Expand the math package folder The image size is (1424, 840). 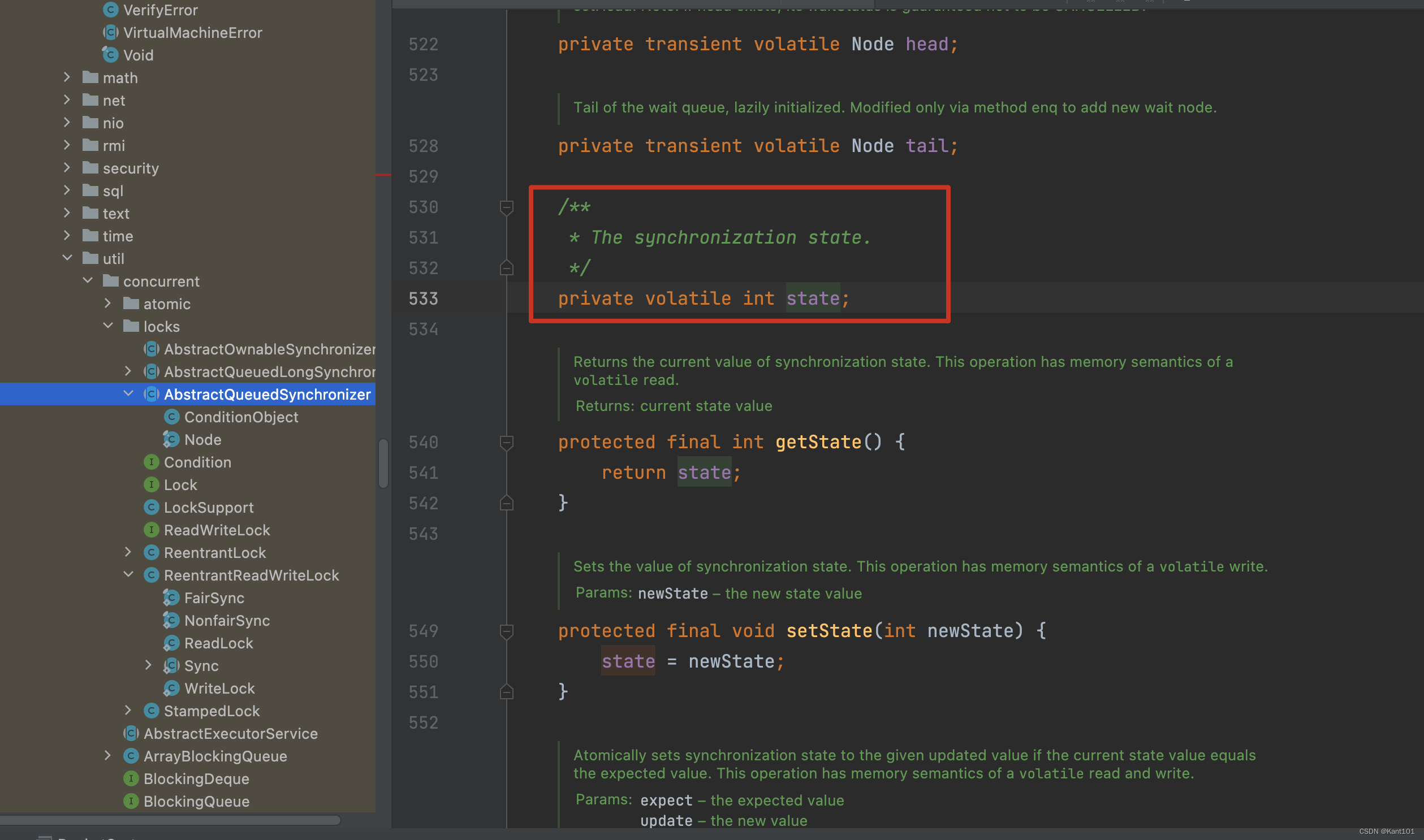coord(67,77)
